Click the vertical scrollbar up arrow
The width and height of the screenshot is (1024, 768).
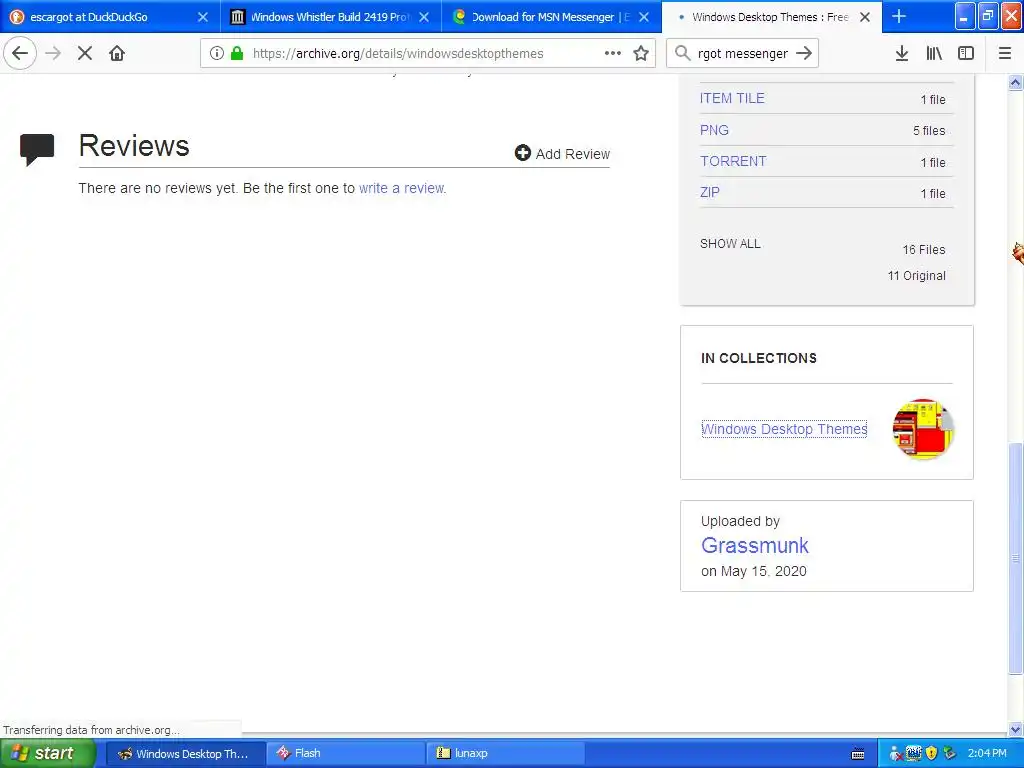[1015, 82]
